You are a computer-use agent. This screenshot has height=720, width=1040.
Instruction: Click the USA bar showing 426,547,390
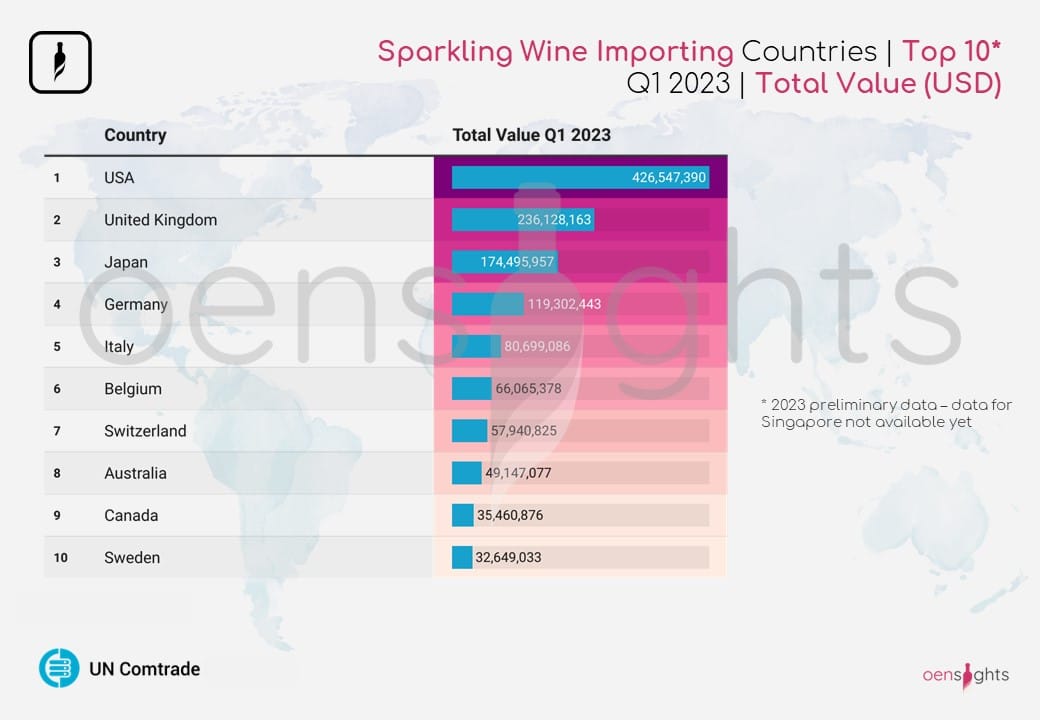click(x=580, y=178)
